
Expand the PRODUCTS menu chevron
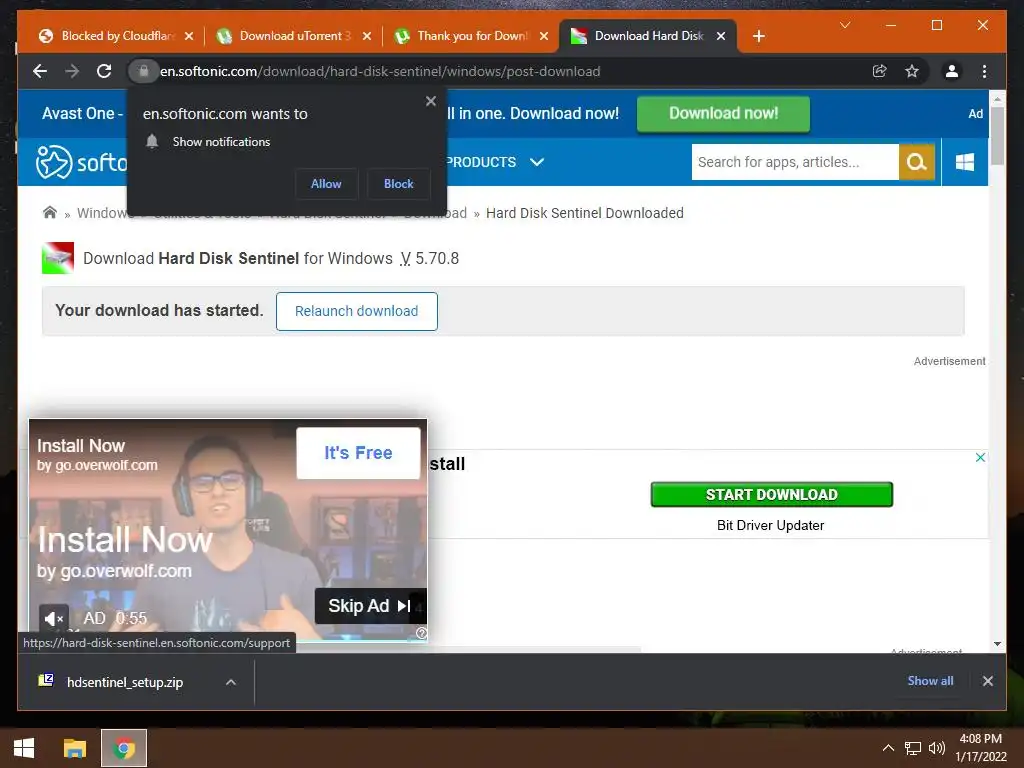537,162
